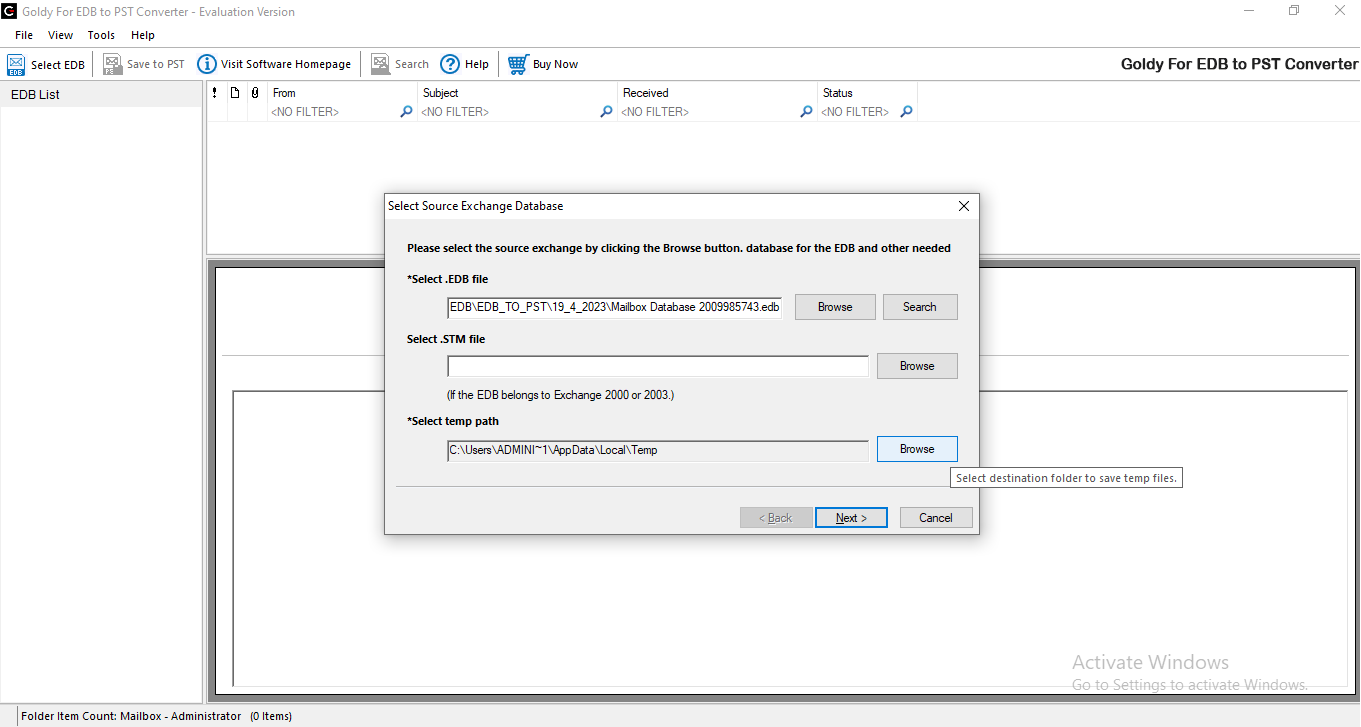This screenshot has height=727, width=1361.
Task: Click the Visit Software Homepage label
Action: (x=286, y=64)
